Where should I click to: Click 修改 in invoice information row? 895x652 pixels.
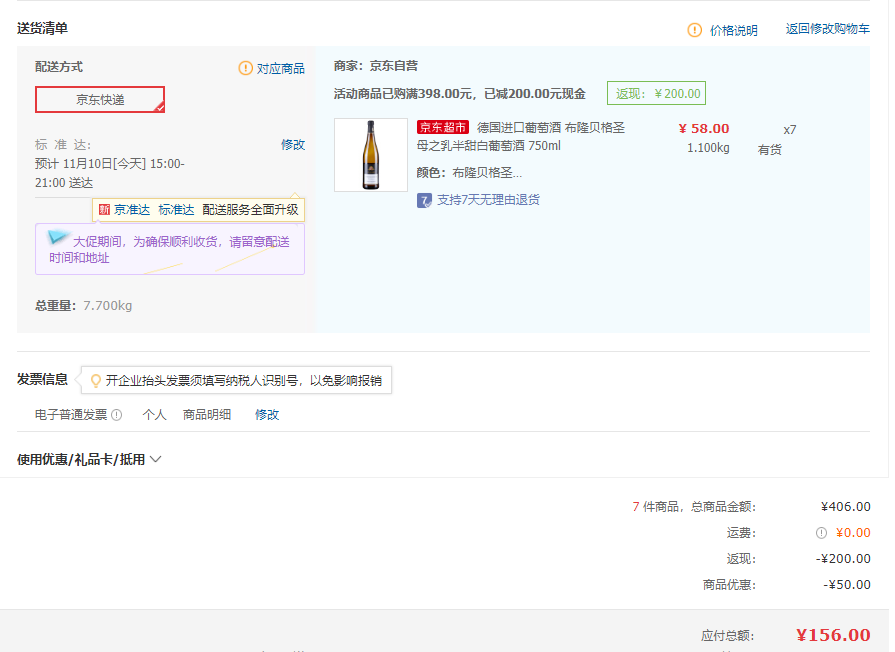coord(267,414)
